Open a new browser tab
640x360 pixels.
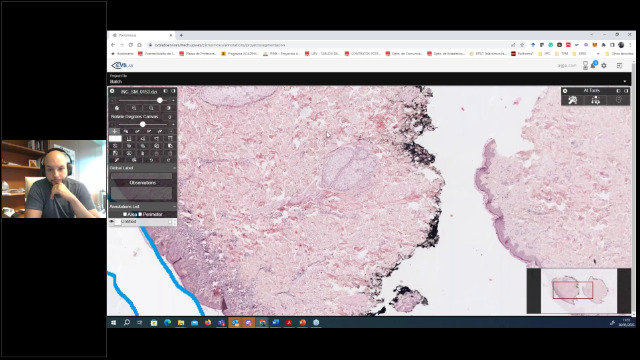[181, 36]
